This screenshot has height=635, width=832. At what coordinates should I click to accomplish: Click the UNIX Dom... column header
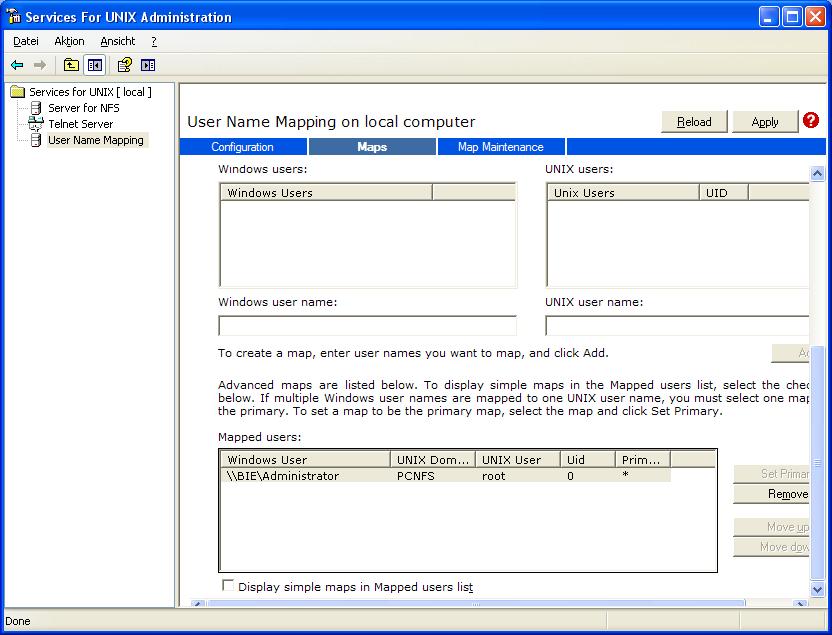(x=433, y=459)
